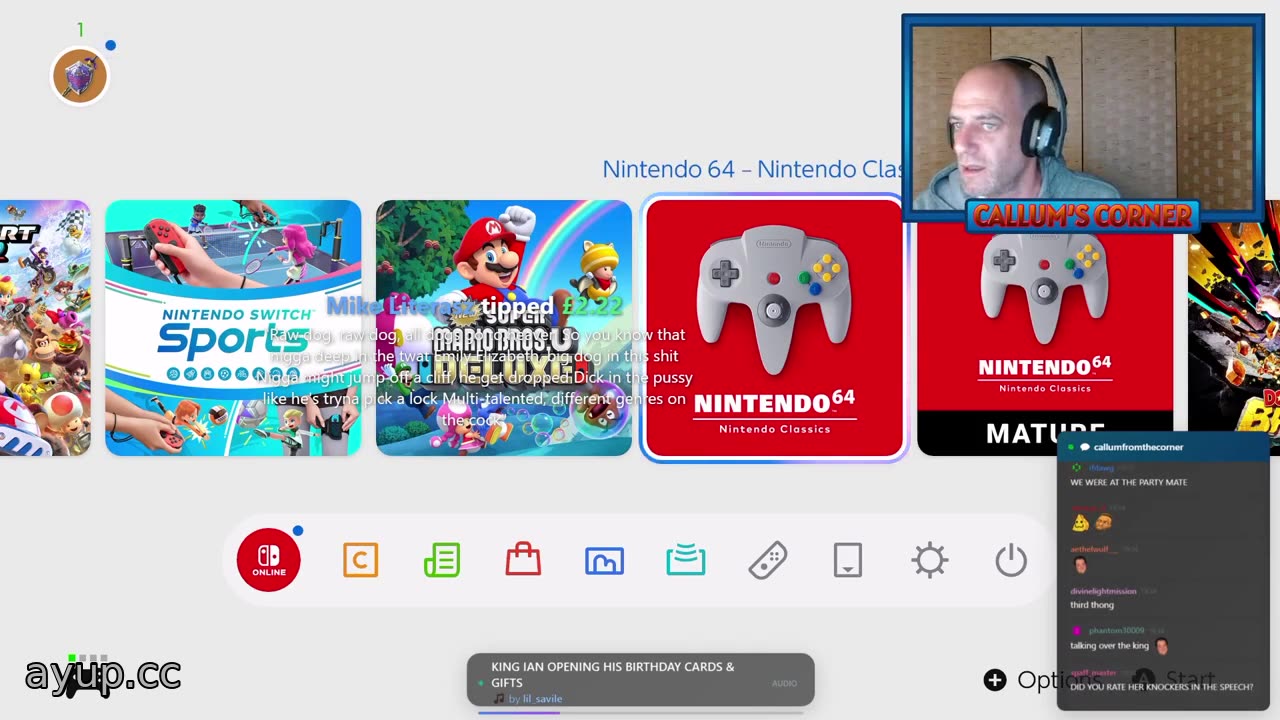Open the teal GameShare icon
This screenshot has height=720, width=1280.
click(686, 560)
